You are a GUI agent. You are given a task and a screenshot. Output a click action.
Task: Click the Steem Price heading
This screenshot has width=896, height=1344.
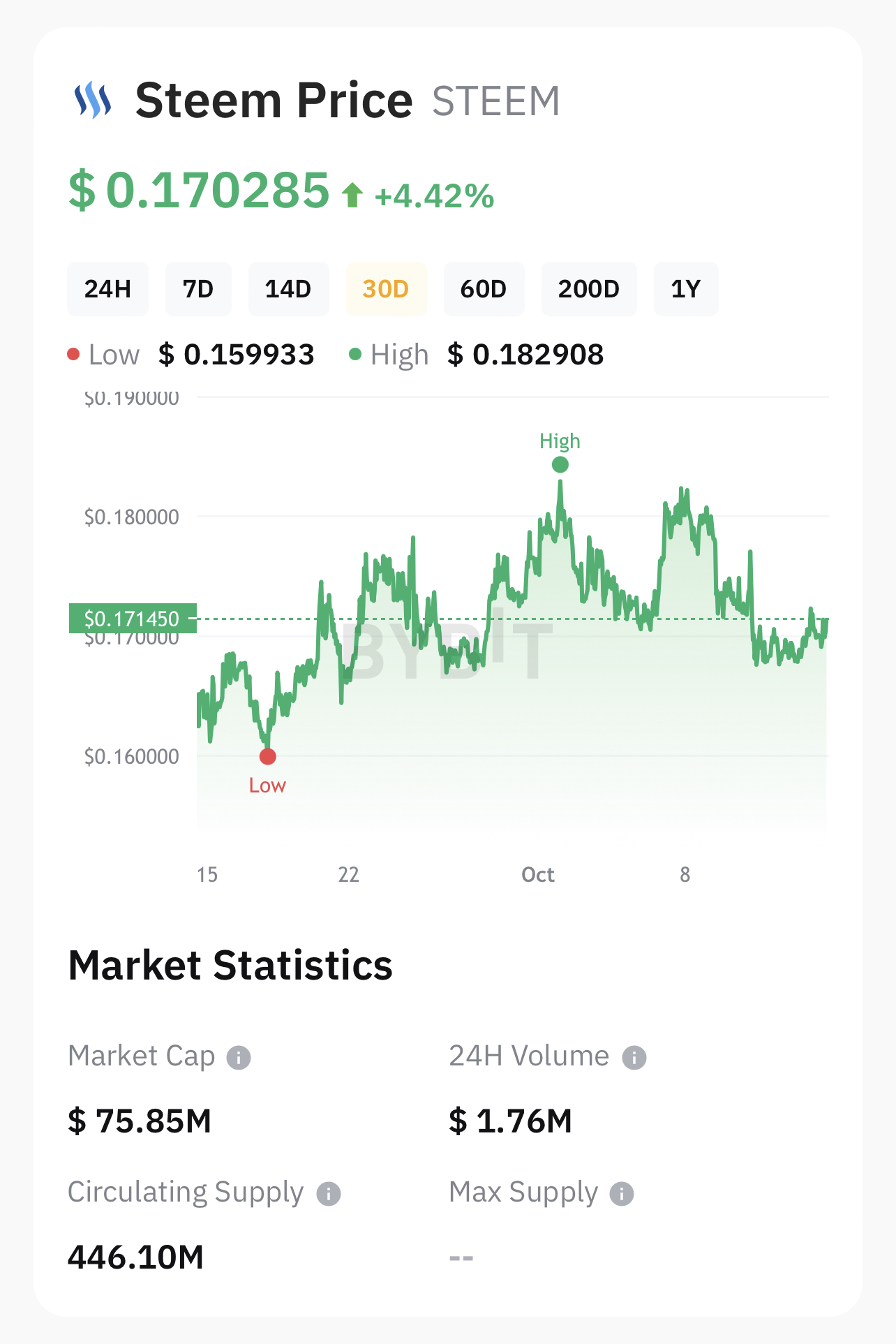point(274,101)
